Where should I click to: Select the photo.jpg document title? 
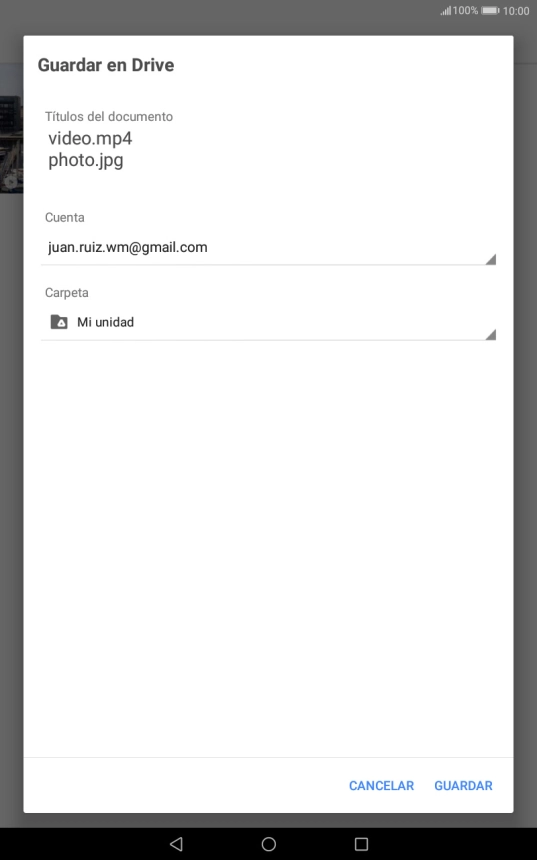[x=86, y=161]
